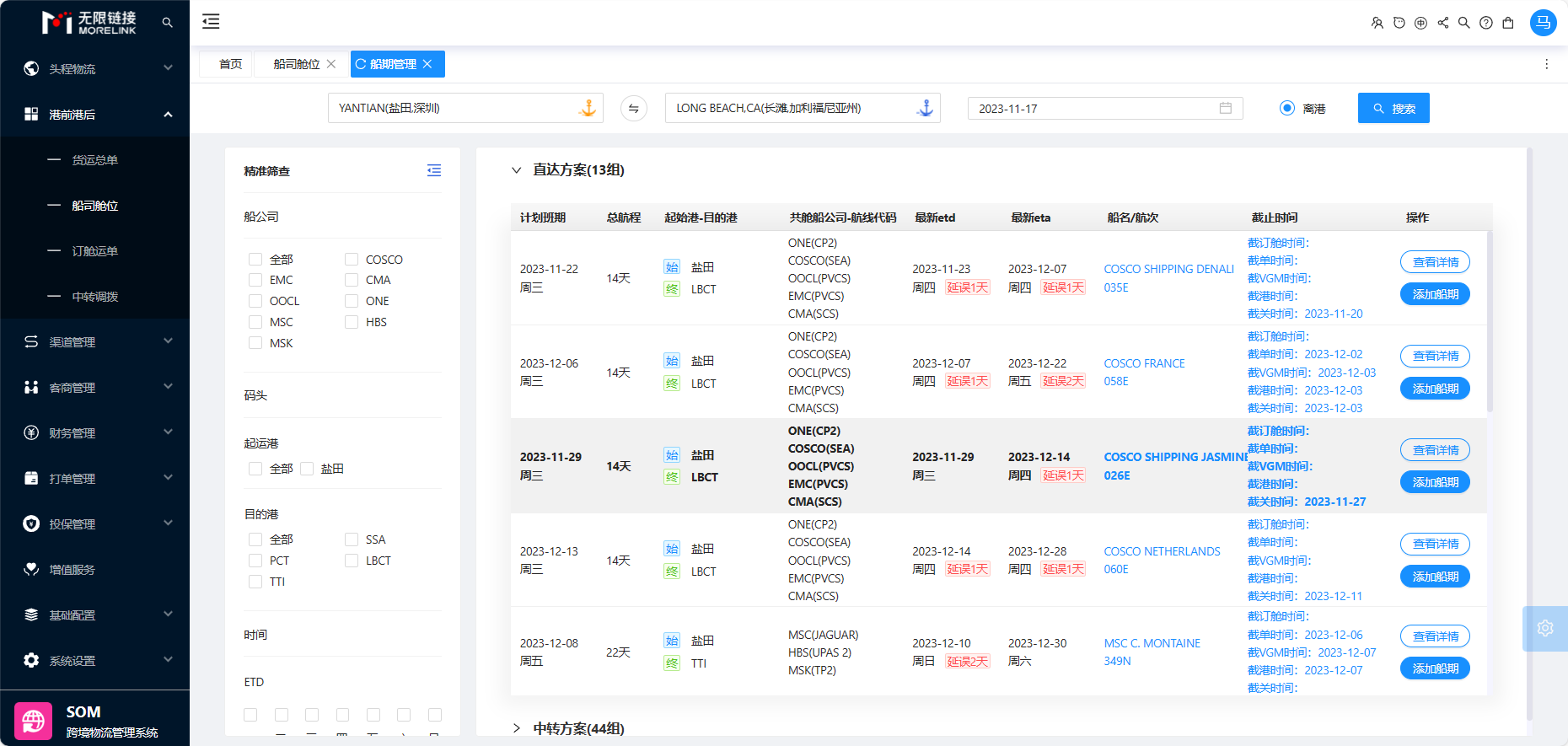
Task: Select the 离港 radio button
Action: click(1287, 108)
